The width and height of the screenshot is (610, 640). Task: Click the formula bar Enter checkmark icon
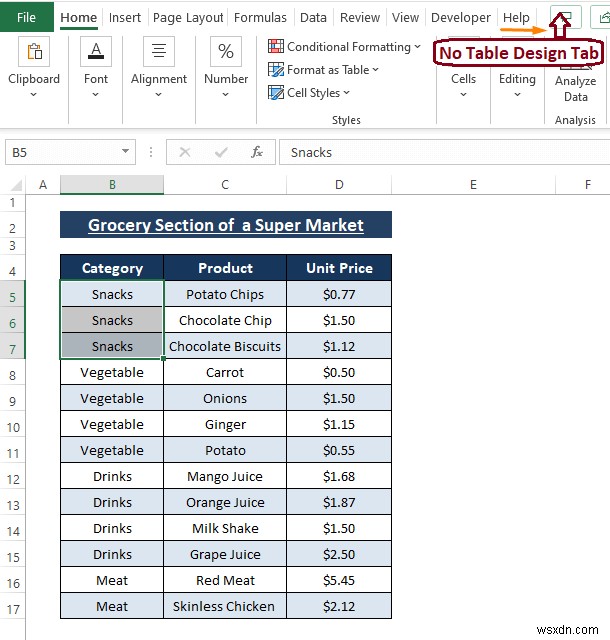[x=221, y=152]
